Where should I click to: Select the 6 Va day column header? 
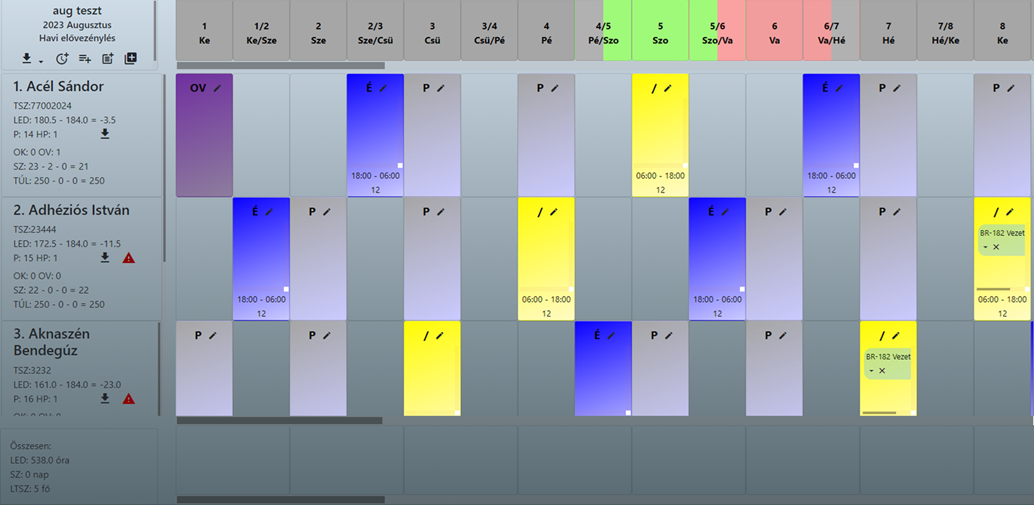[774, 32]
